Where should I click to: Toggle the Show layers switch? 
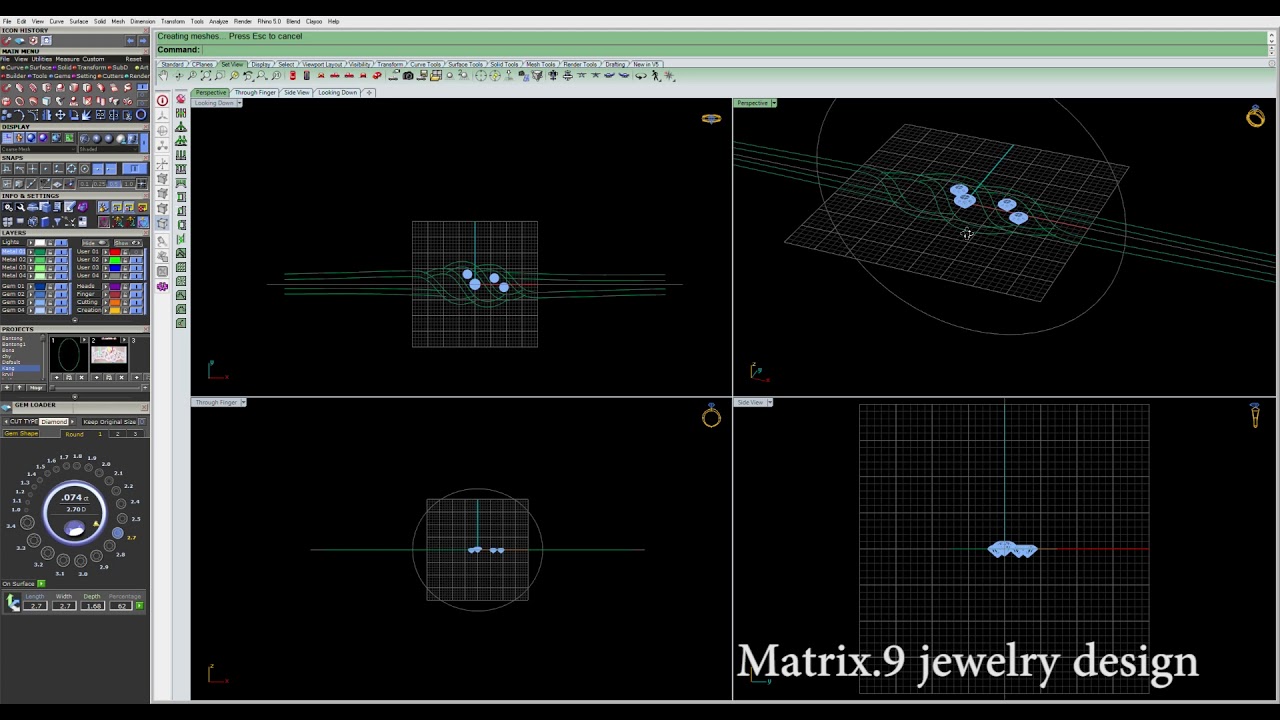point(128,243)
